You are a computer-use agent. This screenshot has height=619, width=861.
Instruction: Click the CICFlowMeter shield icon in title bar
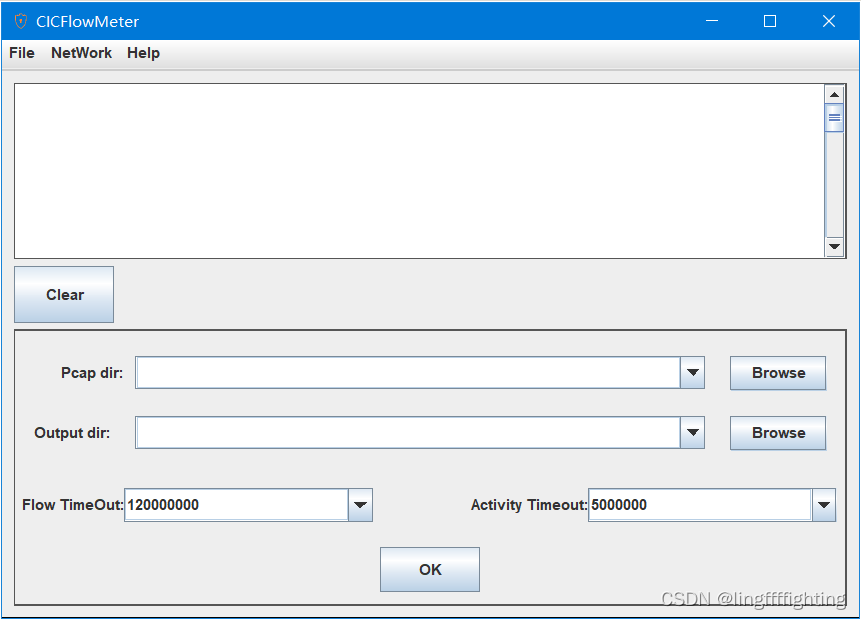coord(22,20)
